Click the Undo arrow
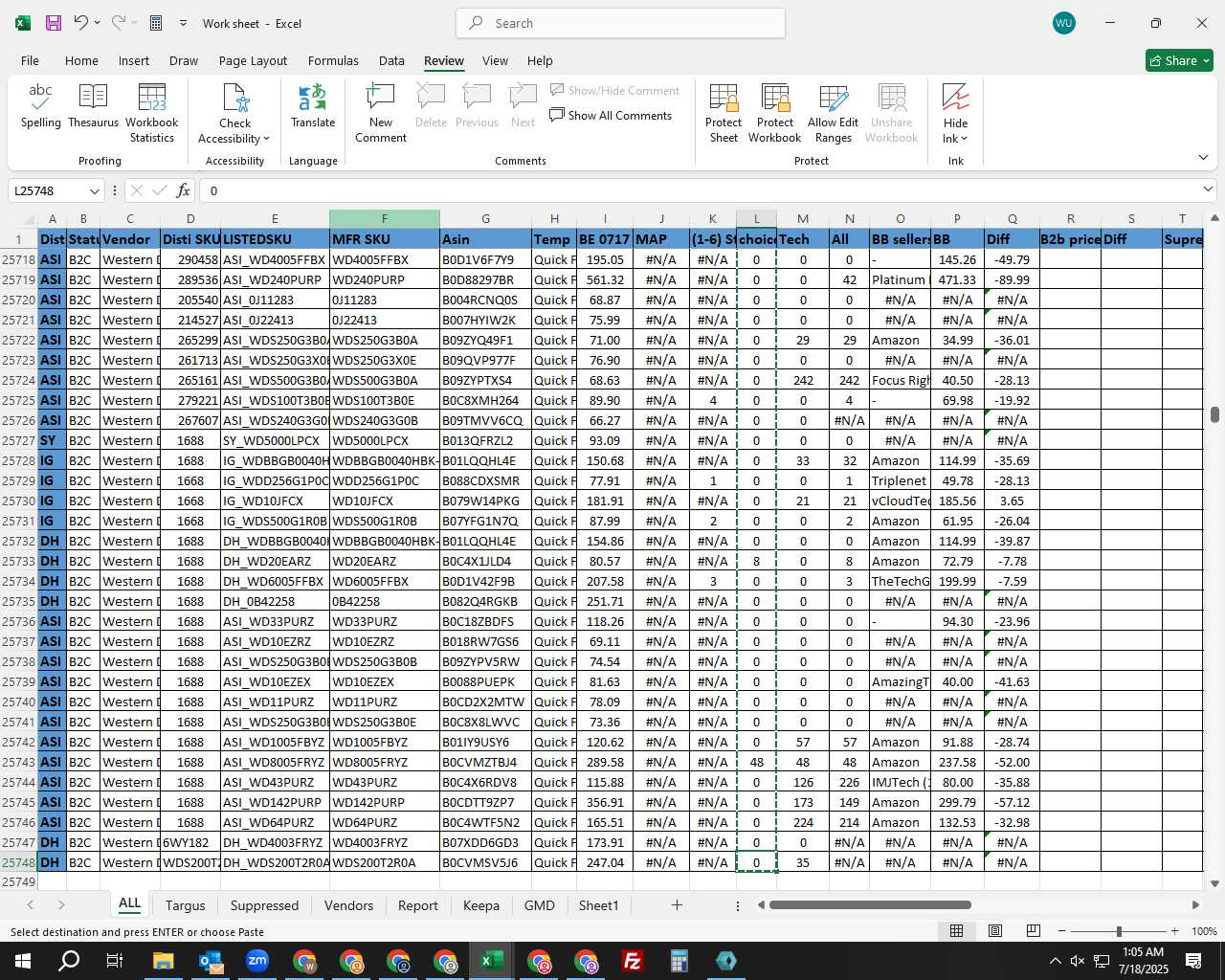 81,23
